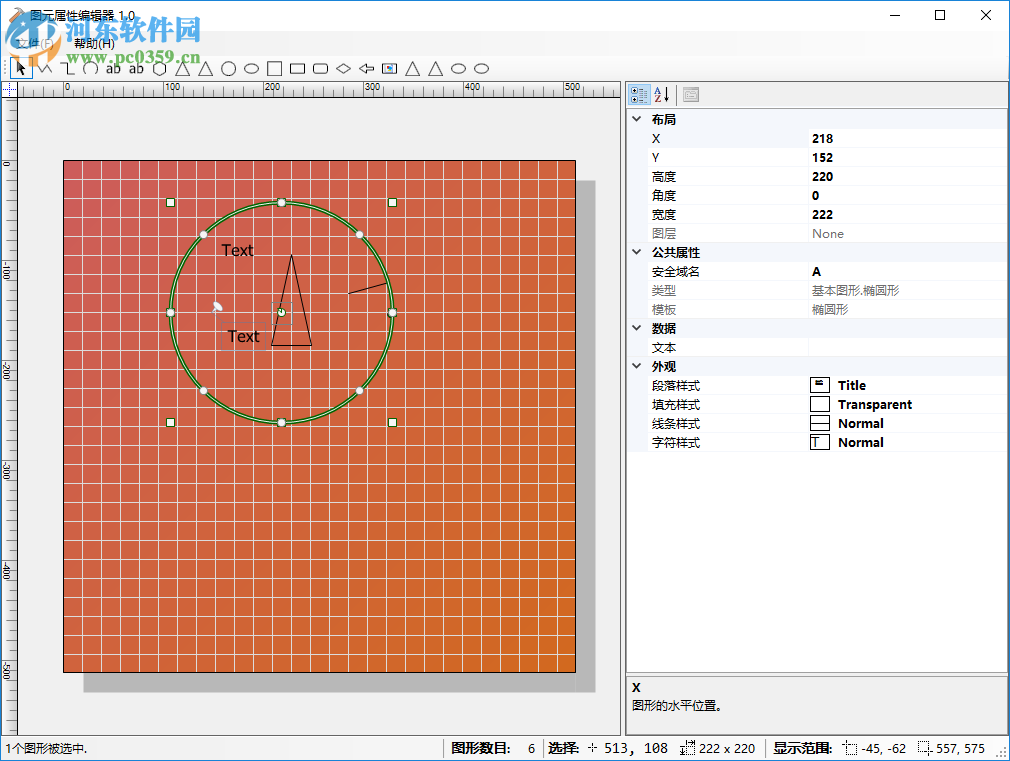Select the arc drawing tool
This screenshot has height=761, width=1010.
tap(90, 68)
